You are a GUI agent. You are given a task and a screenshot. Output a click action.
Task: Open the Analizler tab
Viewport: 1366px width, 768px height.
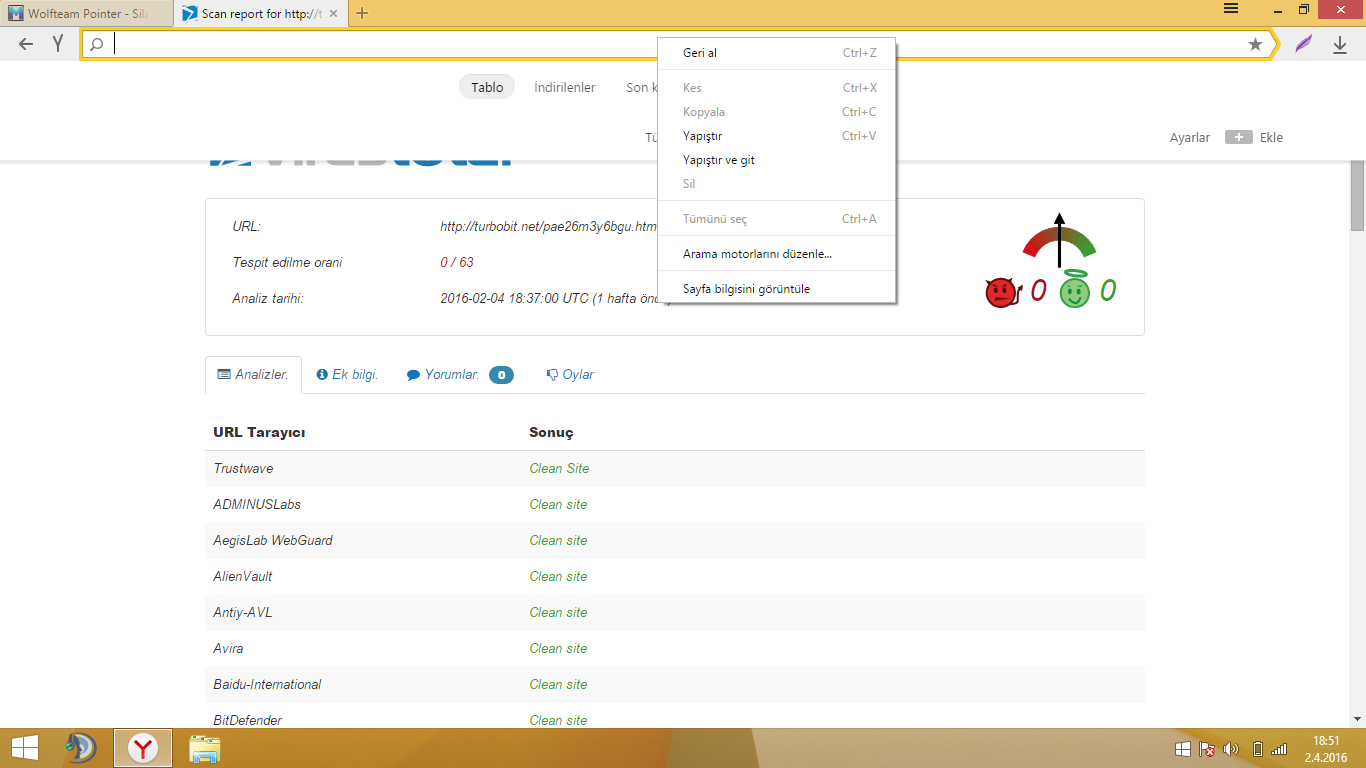(253, 375)
